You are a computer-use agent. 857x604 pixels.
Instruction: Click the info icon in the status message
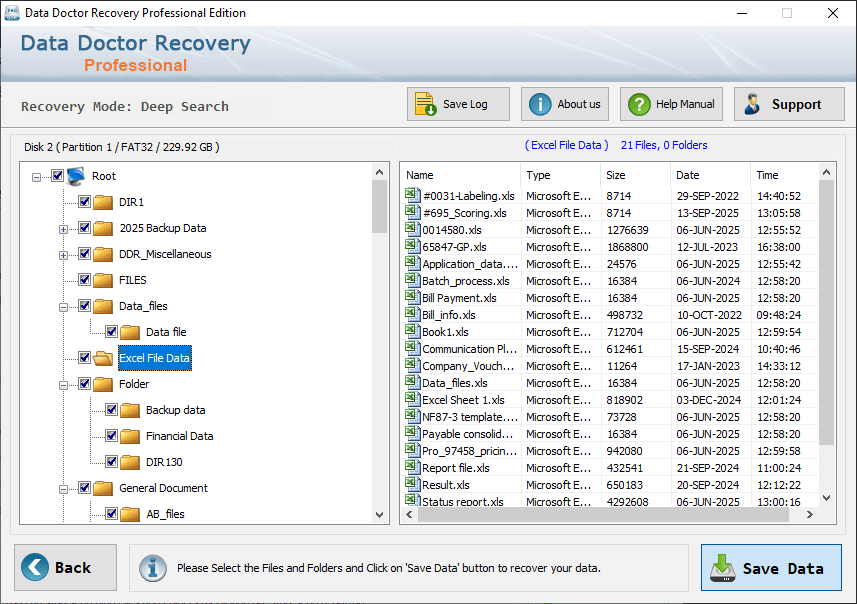152,568
